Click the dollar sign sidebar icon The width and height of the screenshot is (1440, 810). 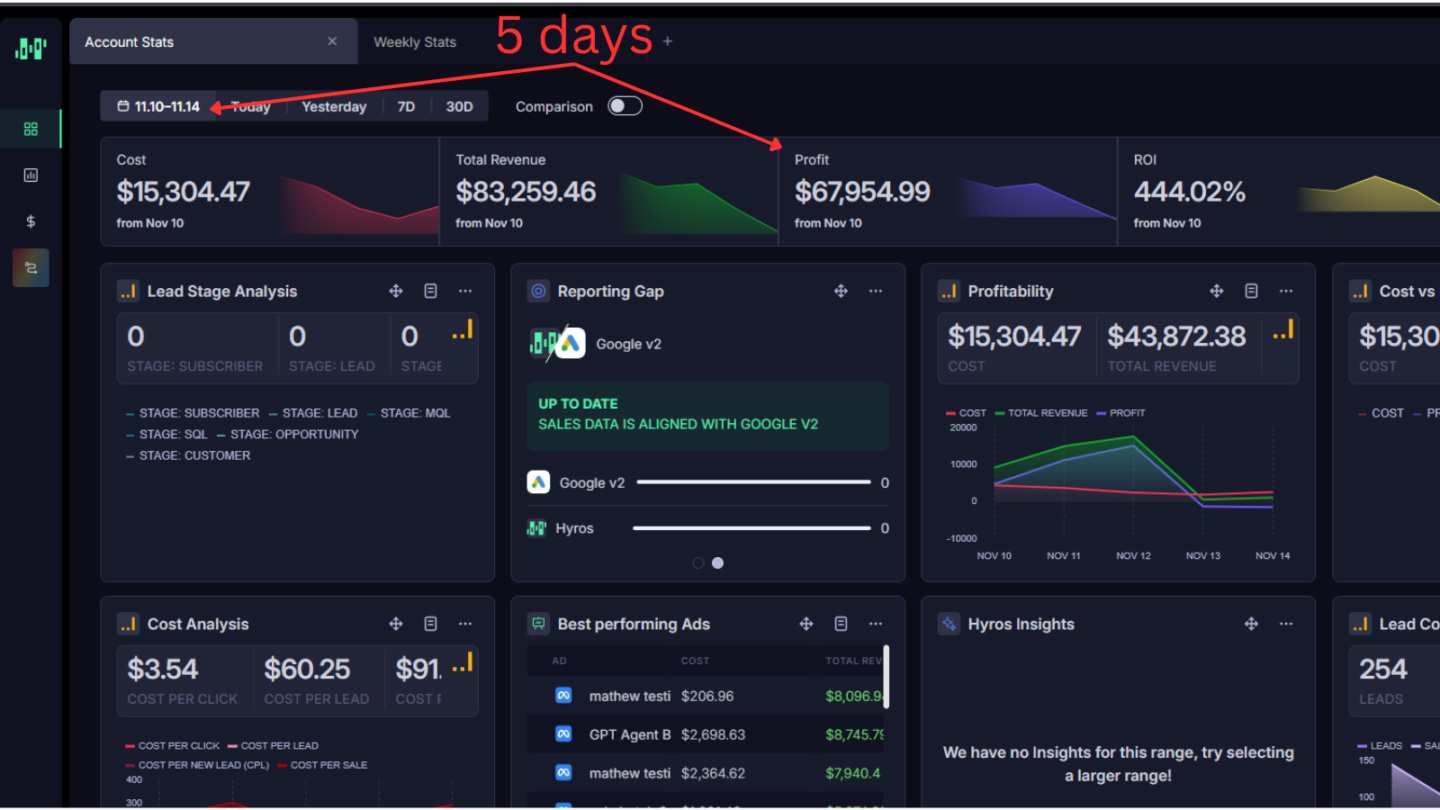click(30, 221)
